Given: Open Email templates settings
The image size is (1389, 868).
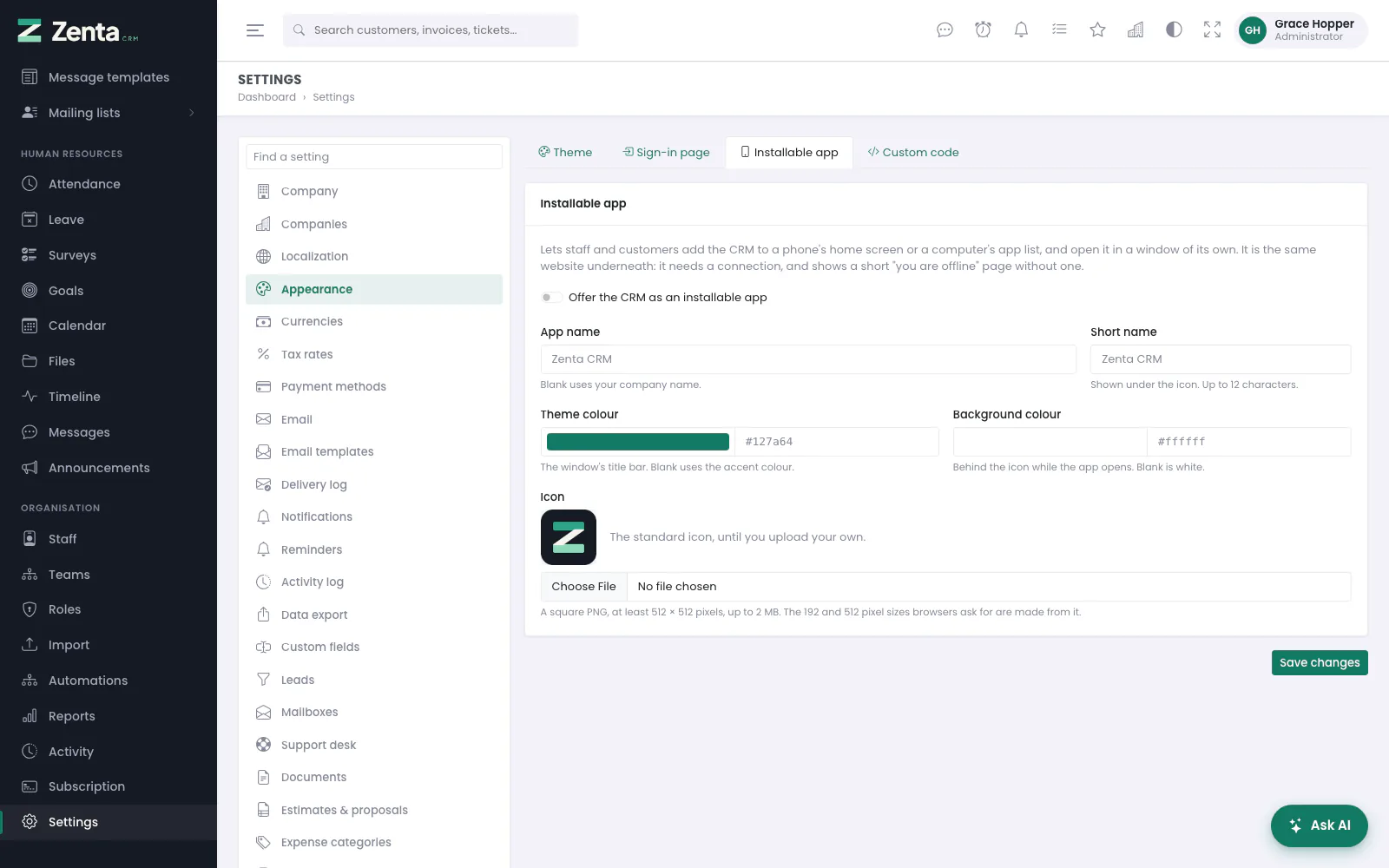Looking at the screenshot, I should [x=374, y=452].
